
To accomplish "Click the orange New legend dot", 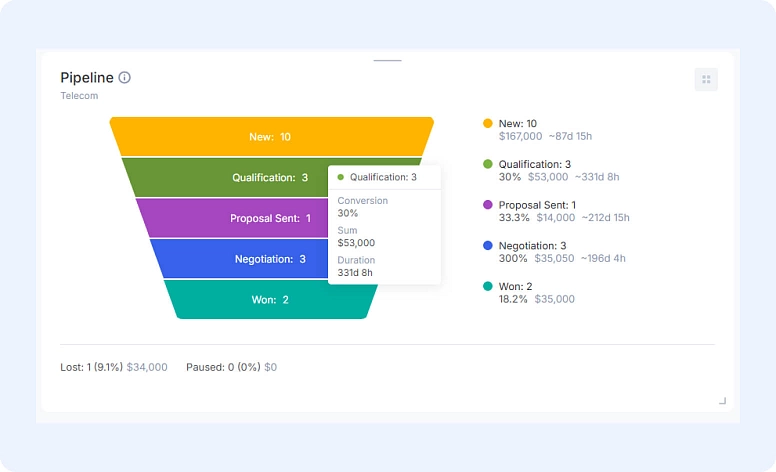I will pos(488,124).
